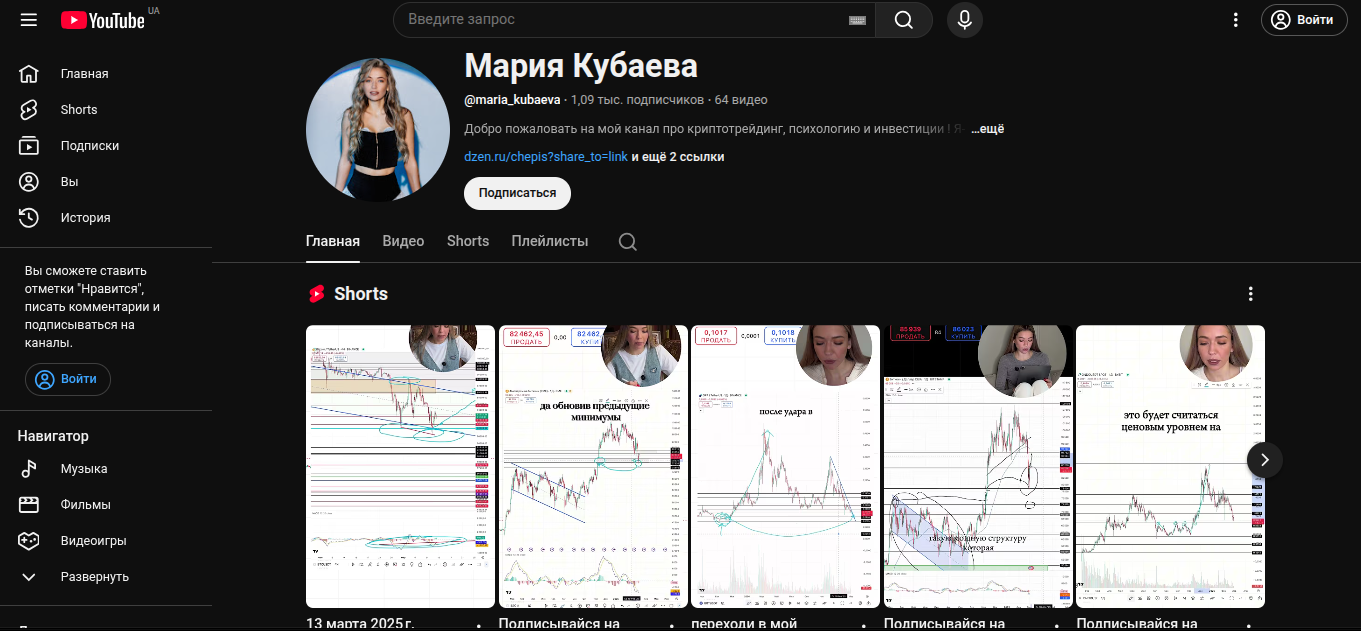Expand the Развернуть navigator list

(94, 577)
